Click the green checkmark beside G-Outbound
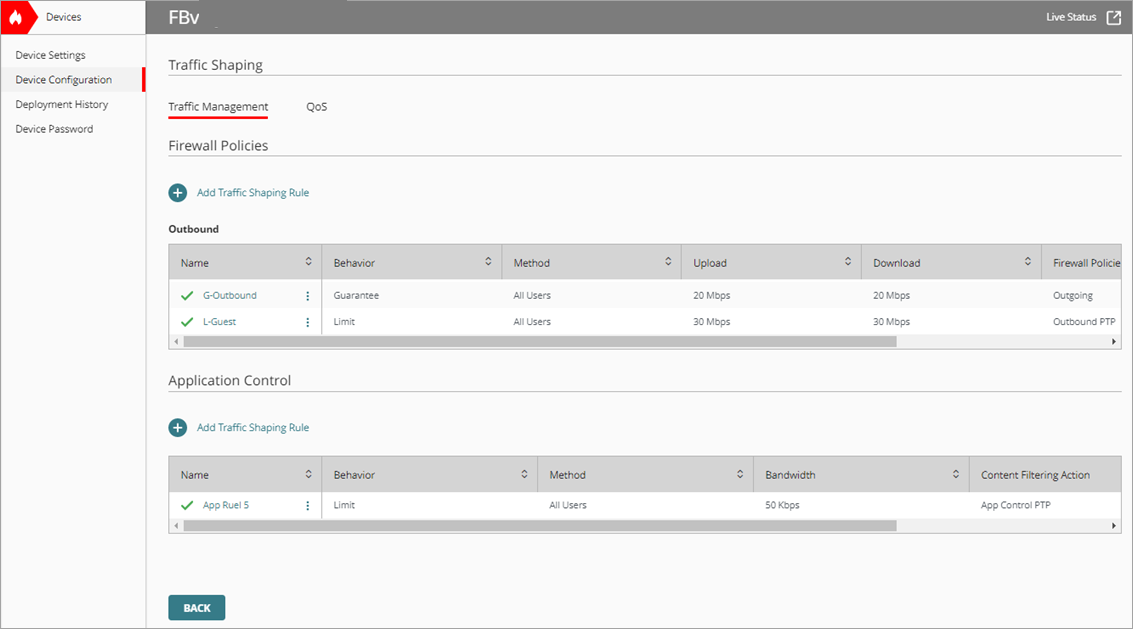This screenshot has width=1133, height=629. click(186, 295)
